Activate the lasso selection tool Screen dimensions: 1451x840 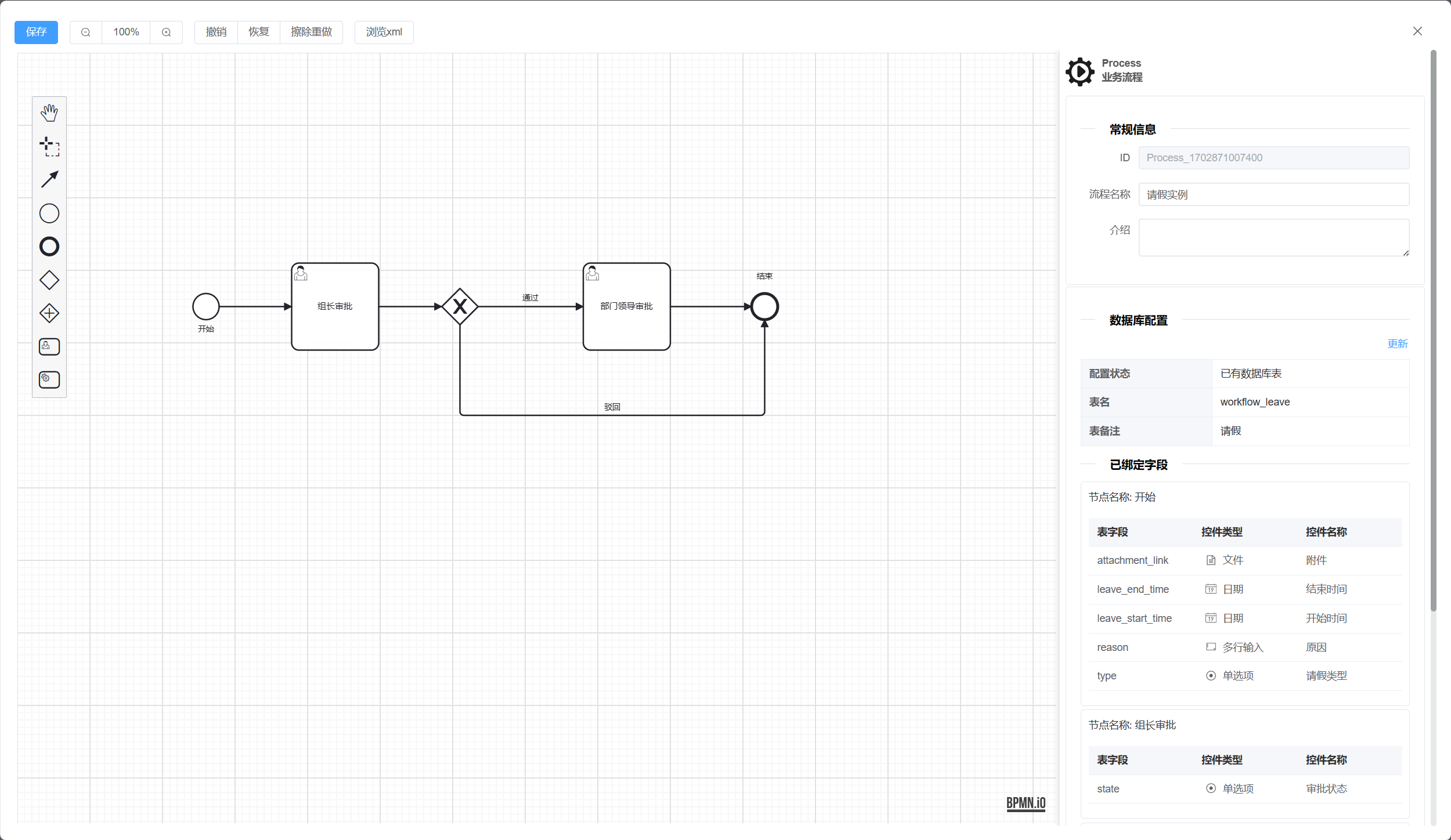pos(49,146)
